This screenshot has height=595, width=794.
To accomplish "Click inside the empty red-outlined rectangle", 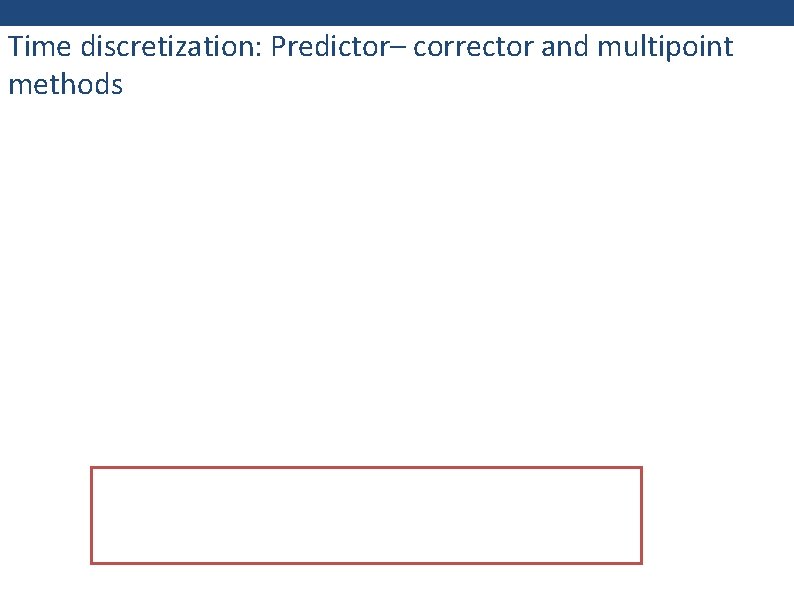I will pyautogui.click(x=366, y=515).
